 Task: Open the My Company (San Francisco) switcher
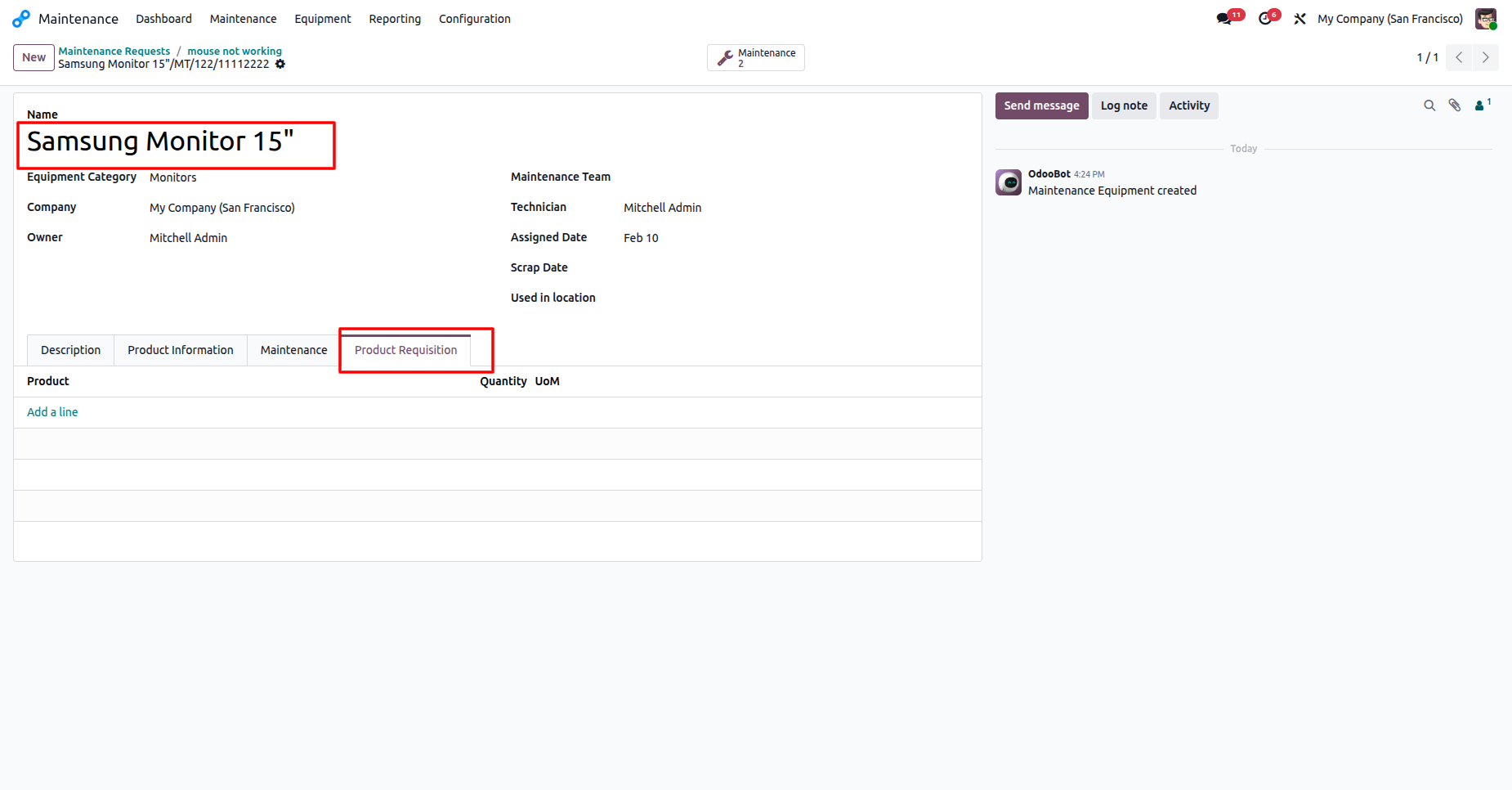coord(1390,18)
